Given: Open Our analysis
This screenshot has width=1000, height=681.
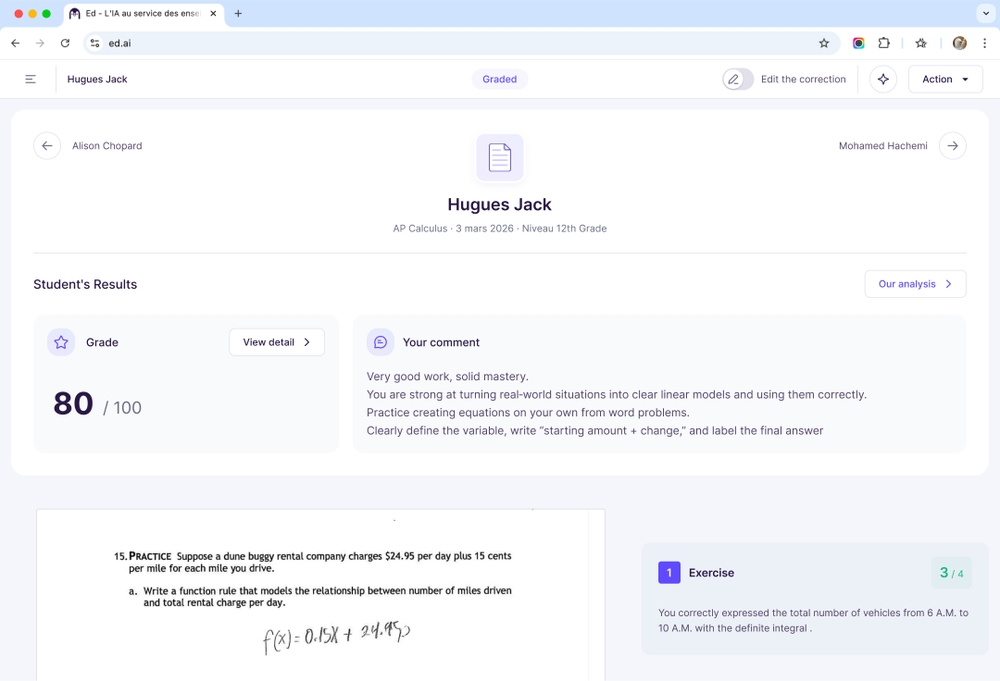Looking at the screenshot, I should click(915, 284).
